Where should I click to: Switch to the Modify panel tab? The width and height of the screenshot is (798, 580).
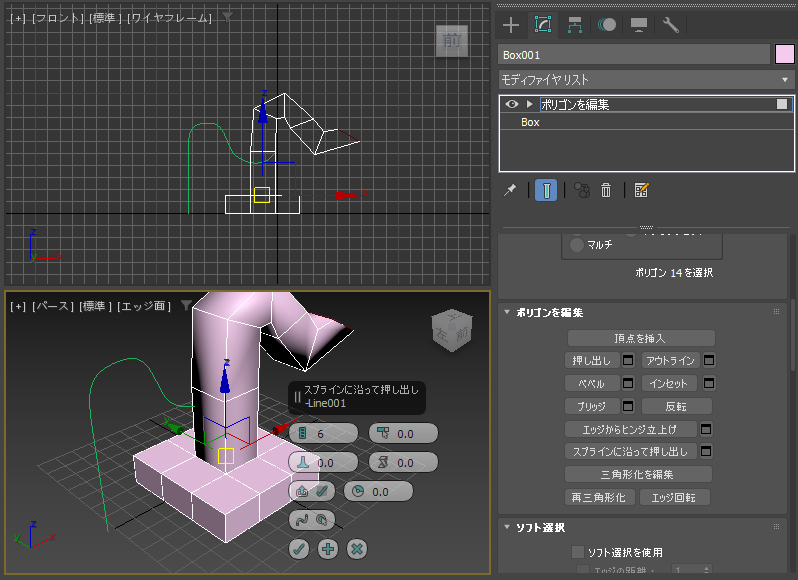pos(543,24)
